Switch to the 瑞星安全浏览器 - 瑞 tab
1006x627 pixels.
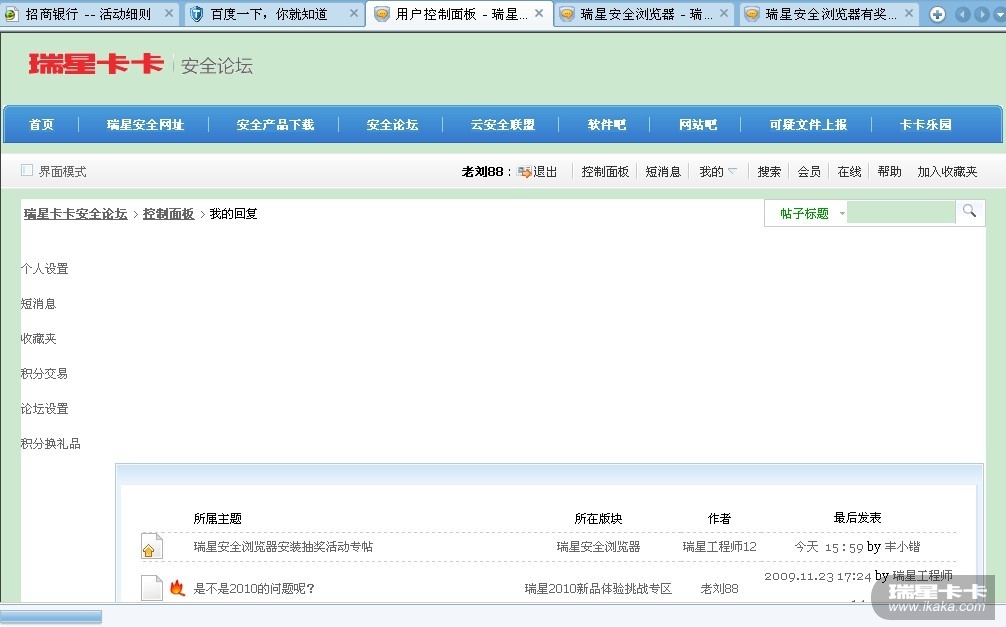click(646, 14)
